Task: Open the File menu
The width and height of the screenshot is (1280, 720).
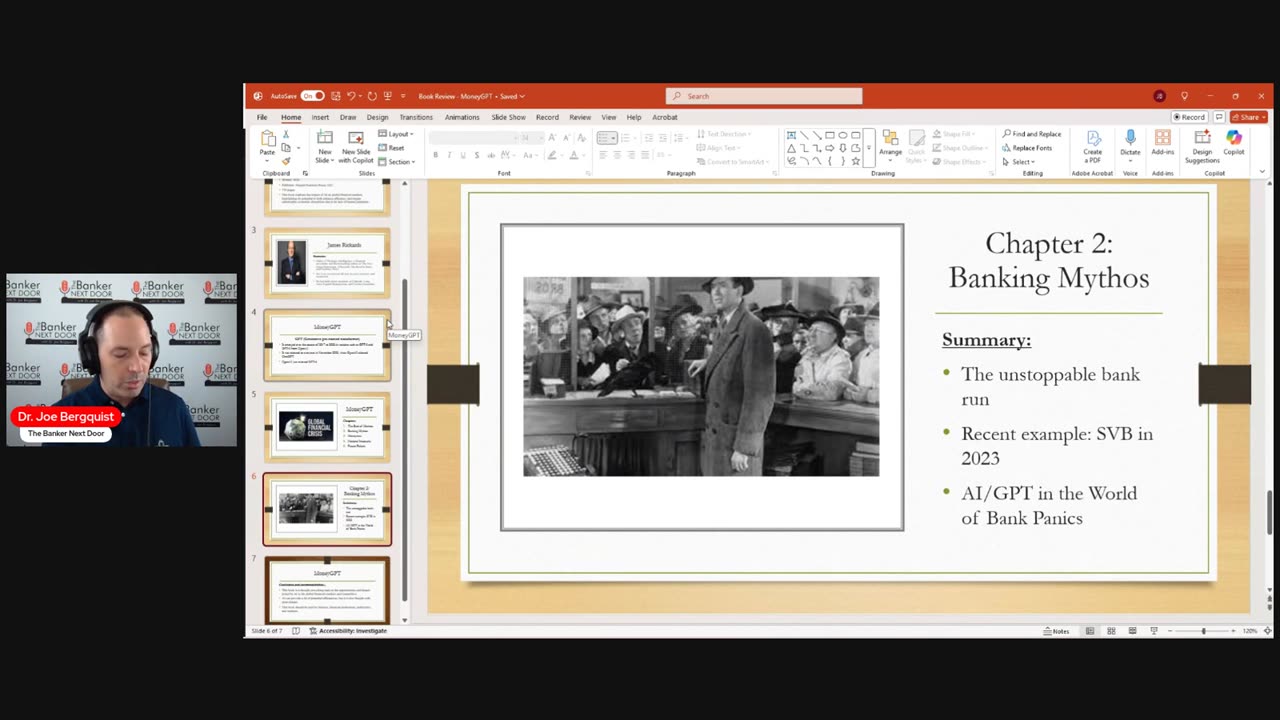Action: [x=262, y=117]
